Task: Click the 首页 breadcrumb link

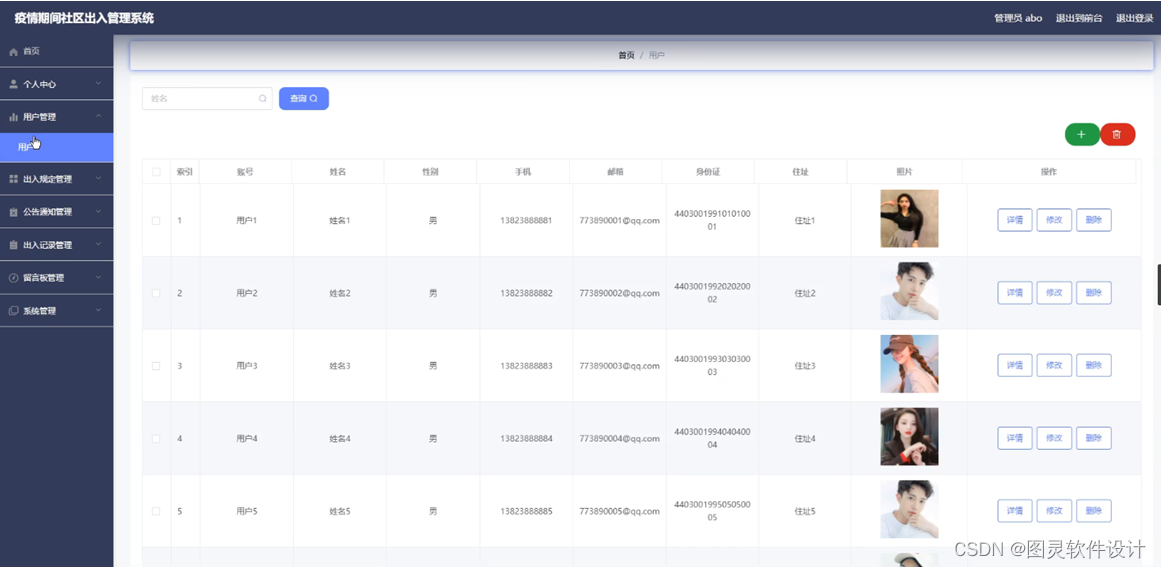Action: click(626, 56)
